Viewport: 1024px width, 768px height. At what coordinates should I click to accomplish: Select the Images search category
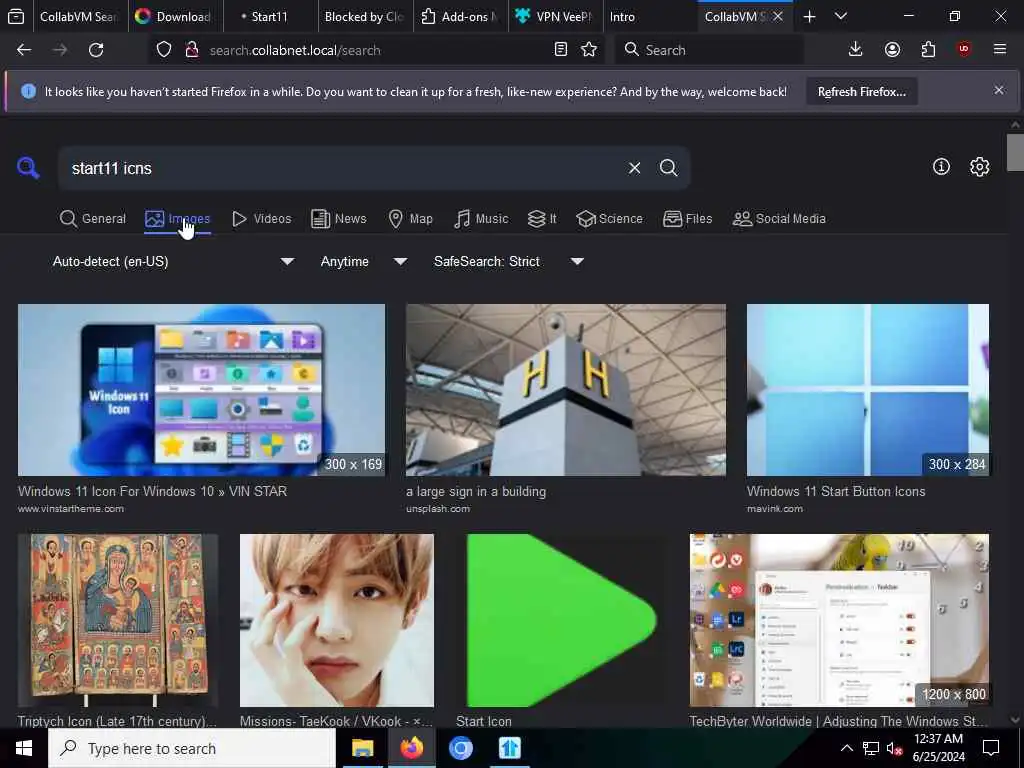pyautogui.click(x=178, y=219)
